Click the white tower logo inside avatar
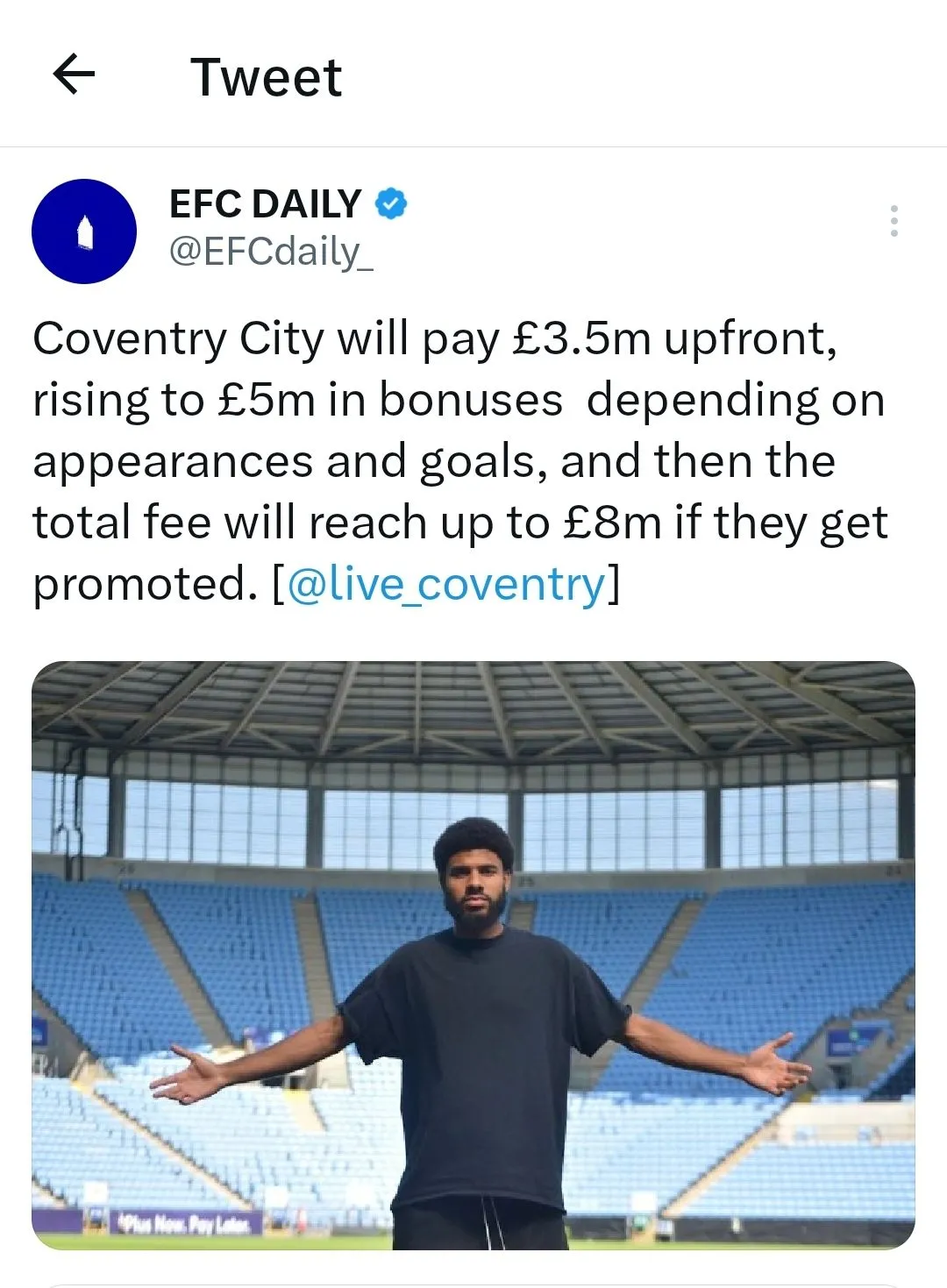The width and height of the screenshot is (947, 1288). pos(84,232)
